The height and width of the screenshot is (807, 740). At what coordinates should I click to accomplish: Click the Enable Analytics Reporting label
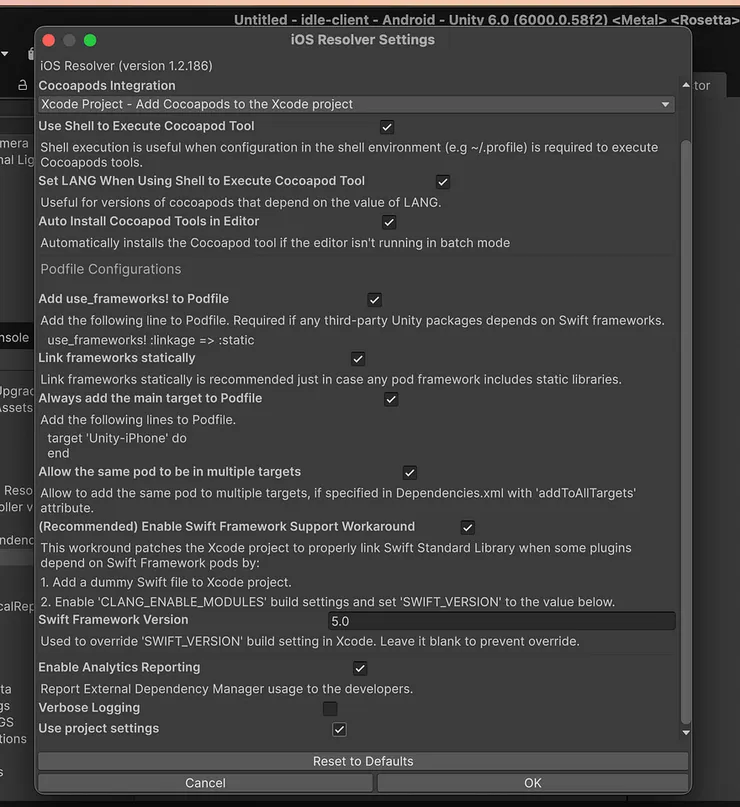point(119,668)
